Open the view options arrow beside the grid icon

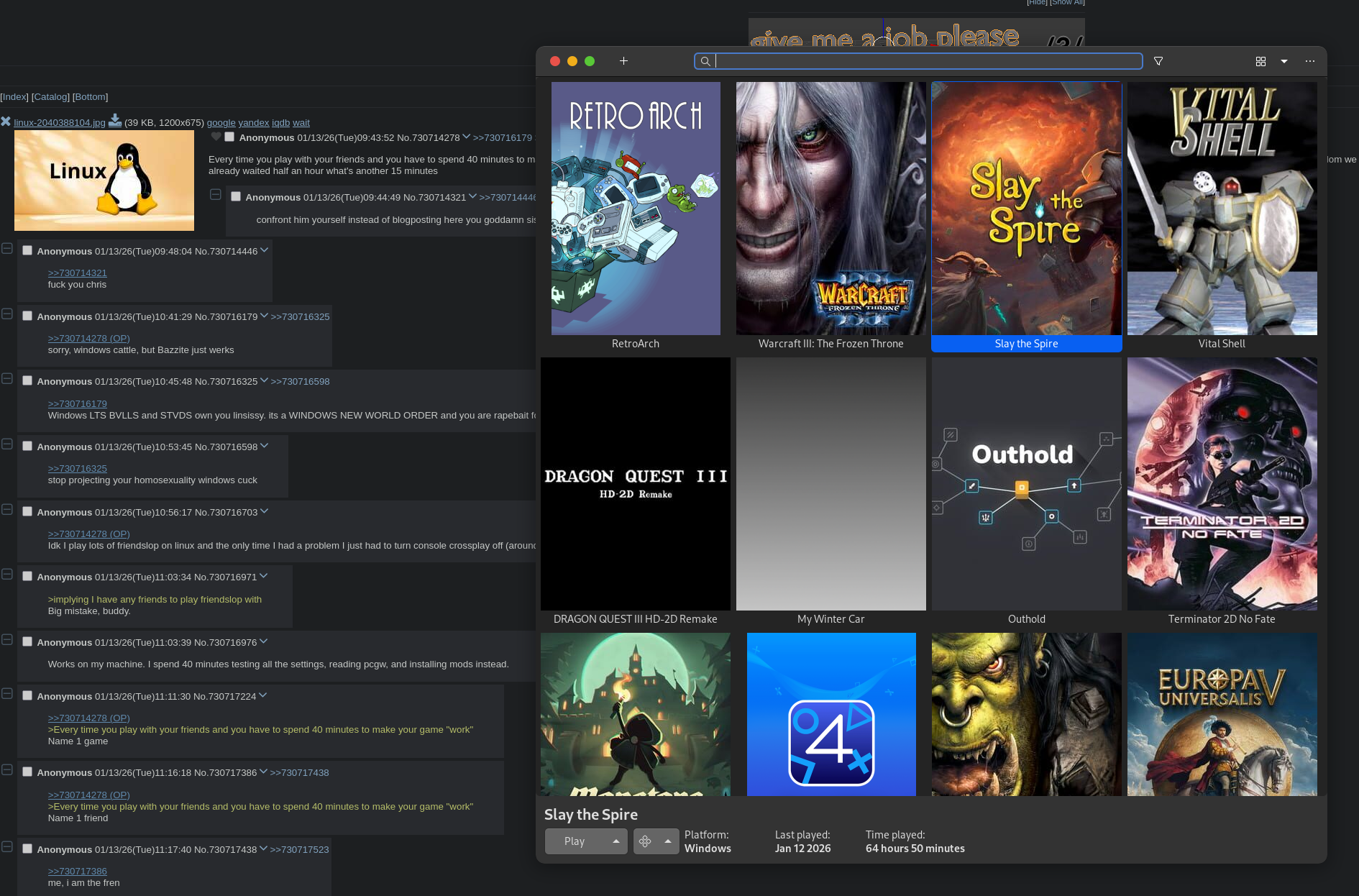(x=1284, y=61)
